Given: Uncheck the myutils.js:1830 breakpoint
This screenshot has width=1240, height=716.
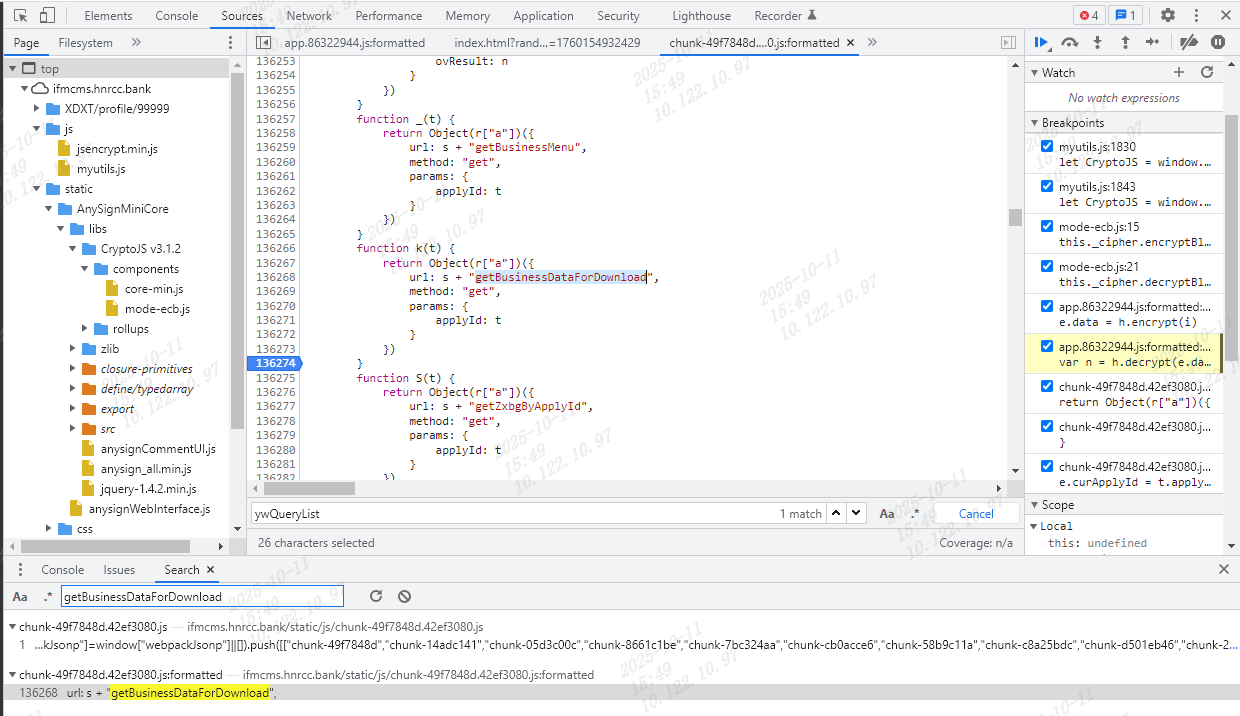Looking at the screenshot, I should click(1047, 147).
